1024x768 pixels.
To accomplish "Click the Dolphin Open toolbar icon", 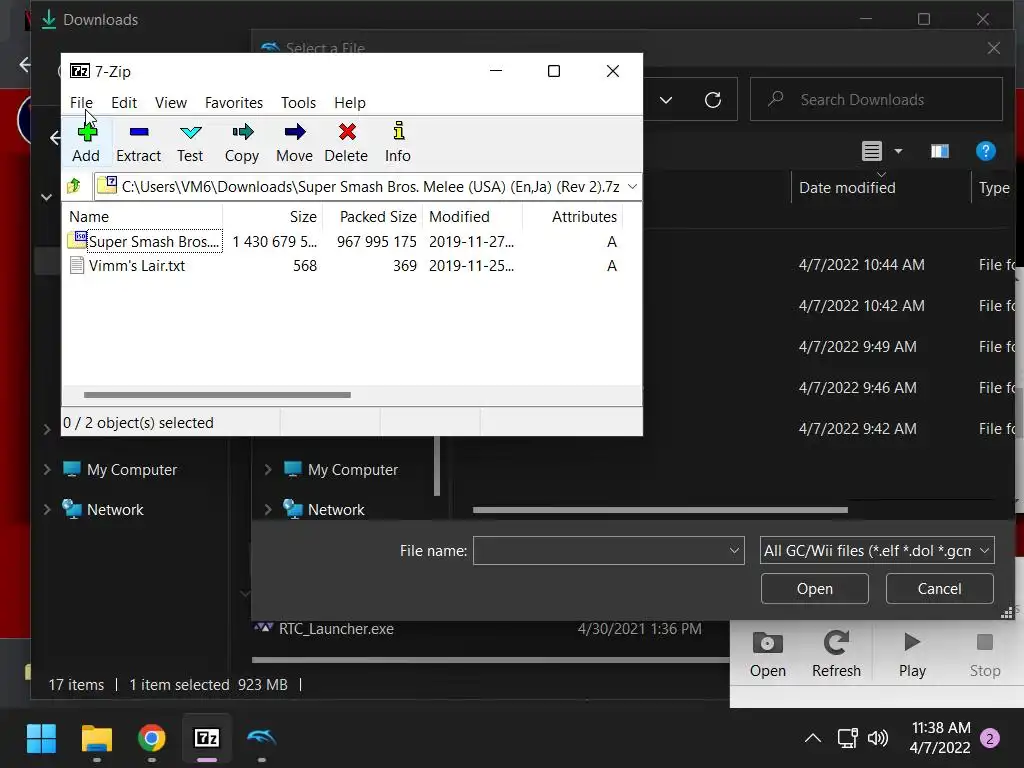I will (768, 655).
